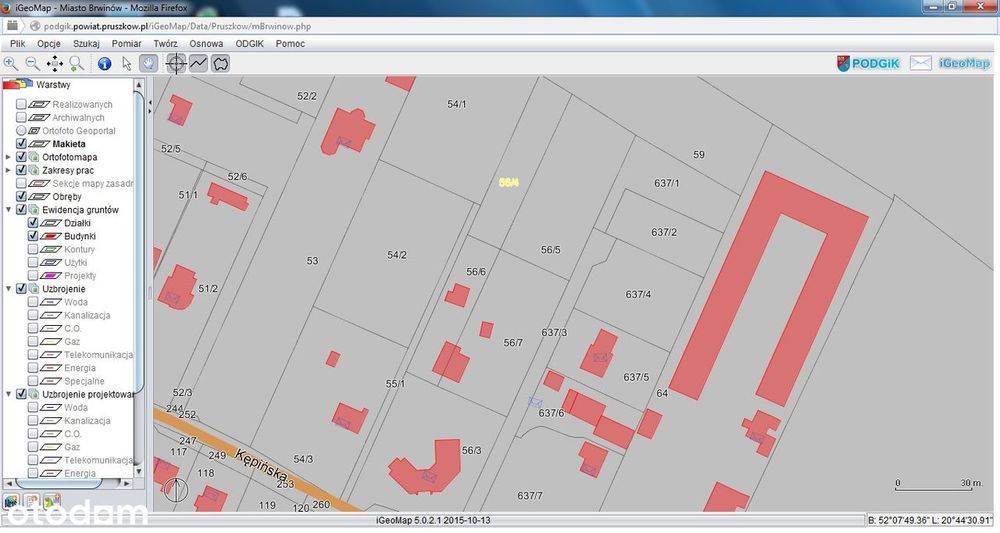Select the arrow pointer selection tool

coord(126,63)
